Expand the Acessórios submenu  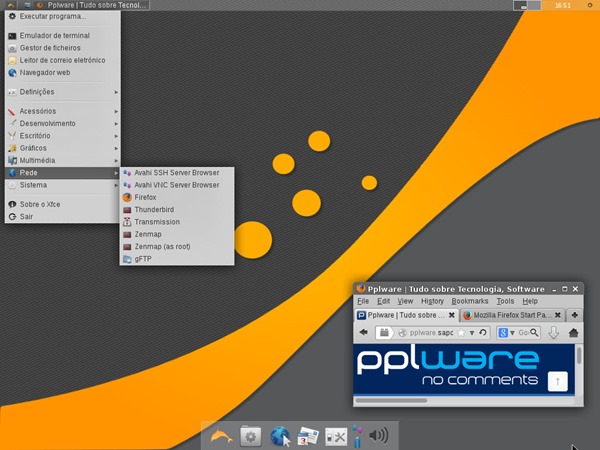[62, 111]
